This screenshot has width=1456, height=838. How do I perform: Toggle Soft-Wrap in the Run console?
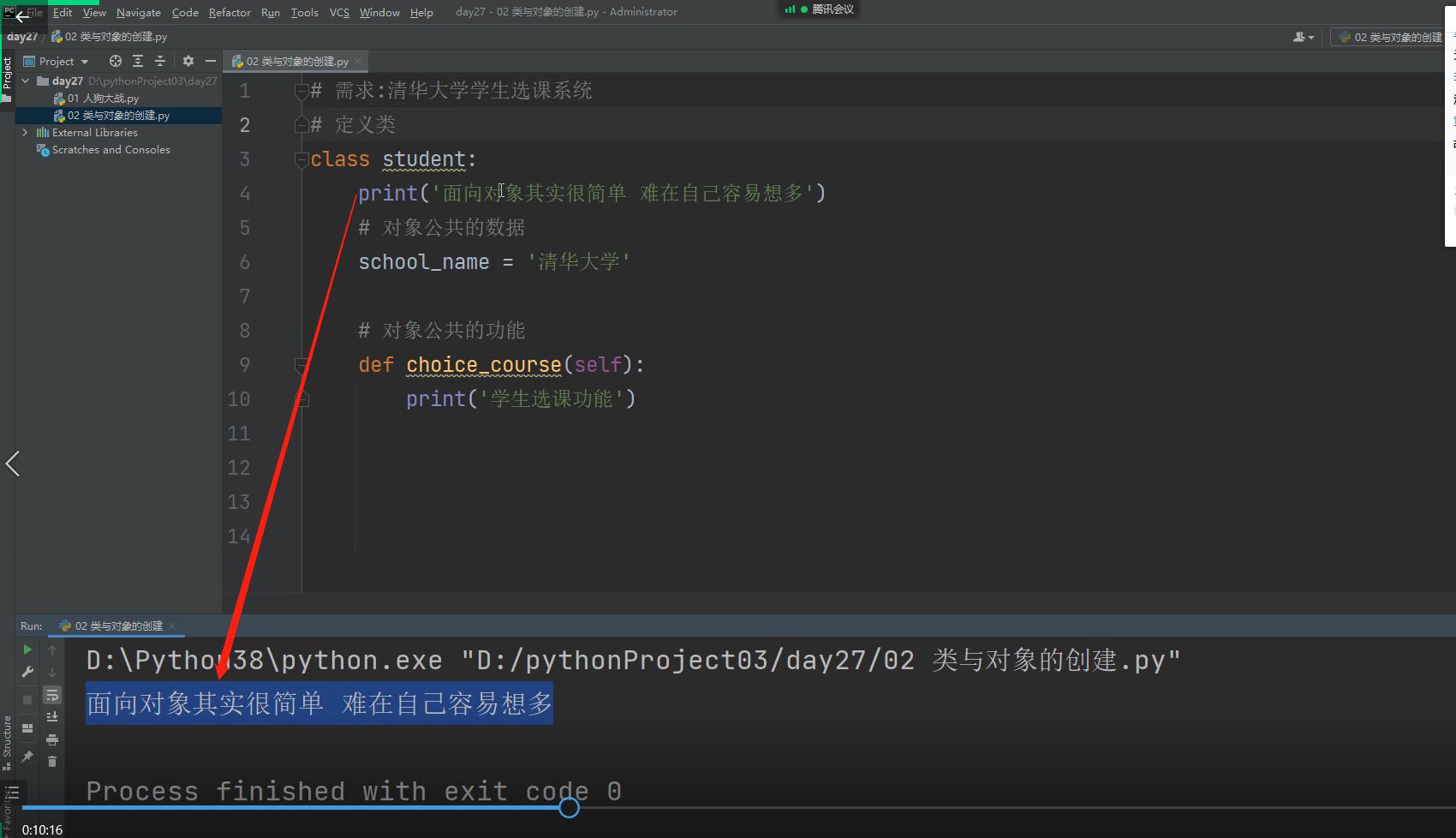click(x=52, y=695)
